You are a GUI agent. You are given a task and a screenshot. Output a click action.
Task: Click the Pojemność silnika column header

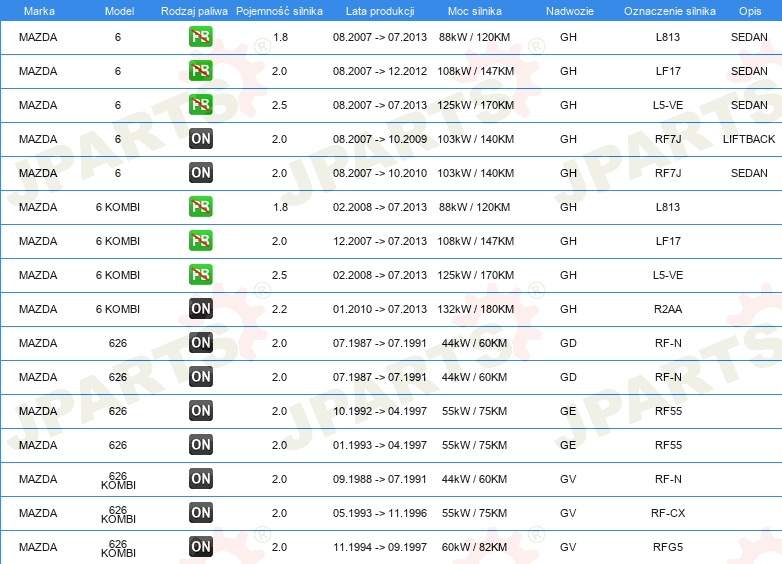(x=279, y=11)
